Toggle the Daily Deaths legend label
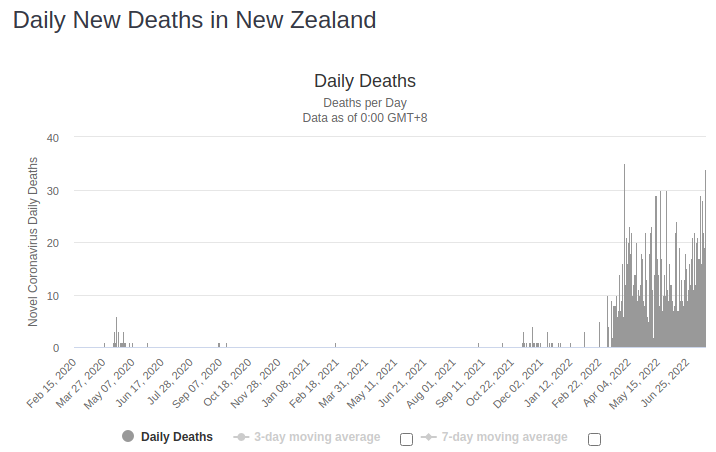The width and height of the screenshot is (716, 452). (x=177, y=437)
